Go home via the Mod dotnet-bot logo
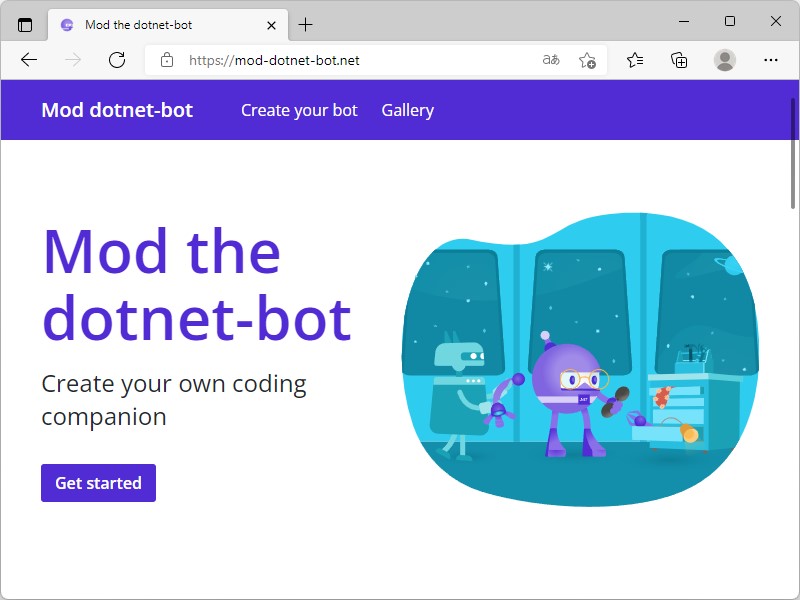The height and width of the screenshot is (600, 800). coord(117,110)
